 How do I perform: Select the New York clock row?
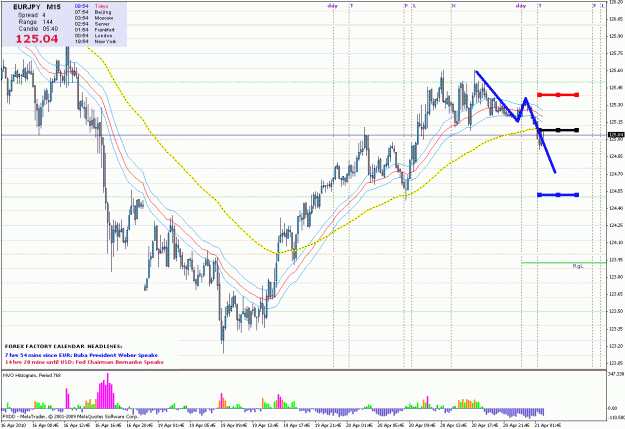coord(95,41)
